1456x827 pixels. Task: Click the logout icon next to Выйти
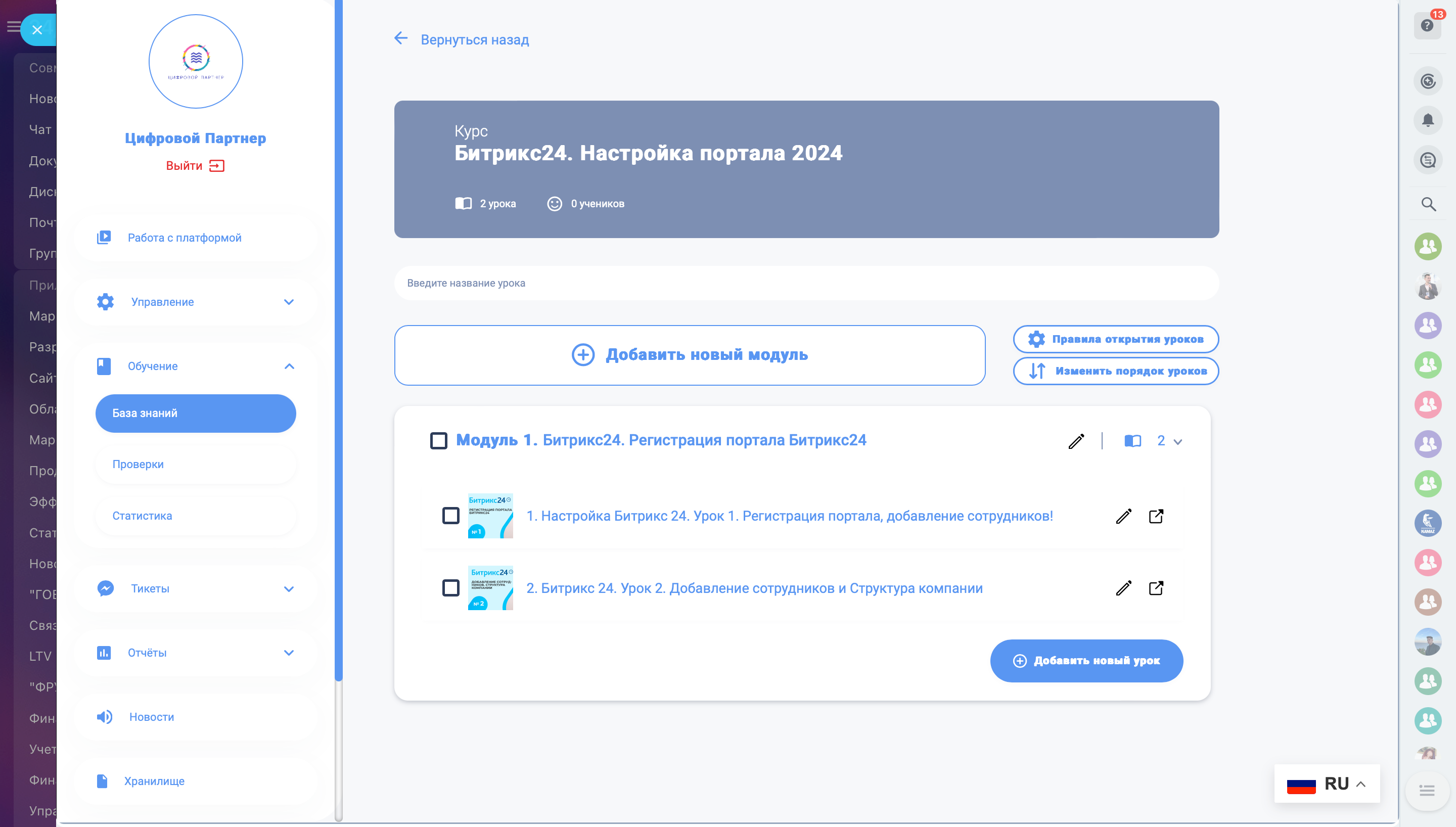(x=217, y=166)
